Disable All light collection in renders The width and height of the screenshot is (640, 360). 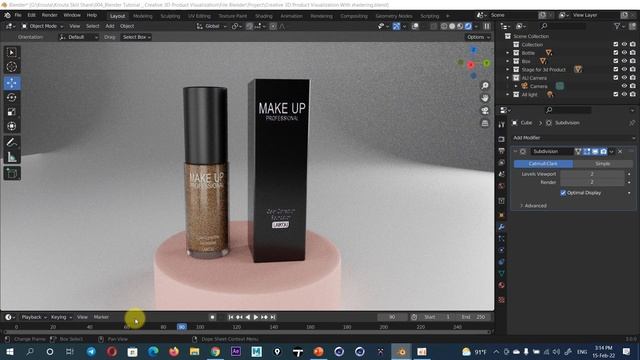(633, 94)
